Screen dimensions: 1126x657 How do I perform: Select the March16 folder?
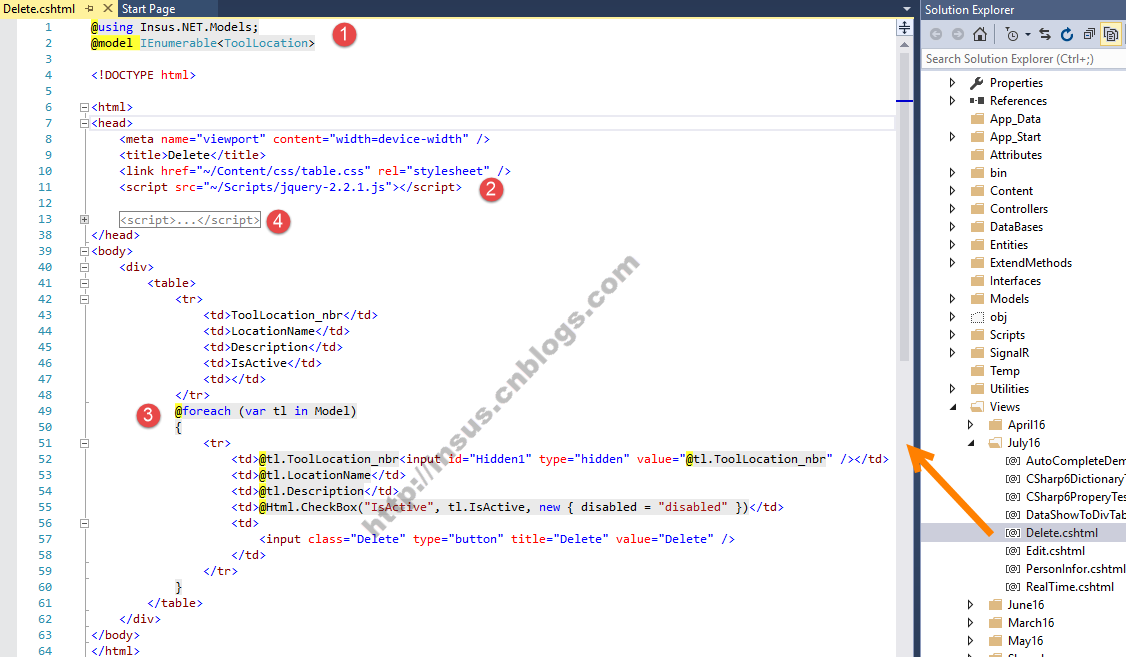pos(1030,623)
